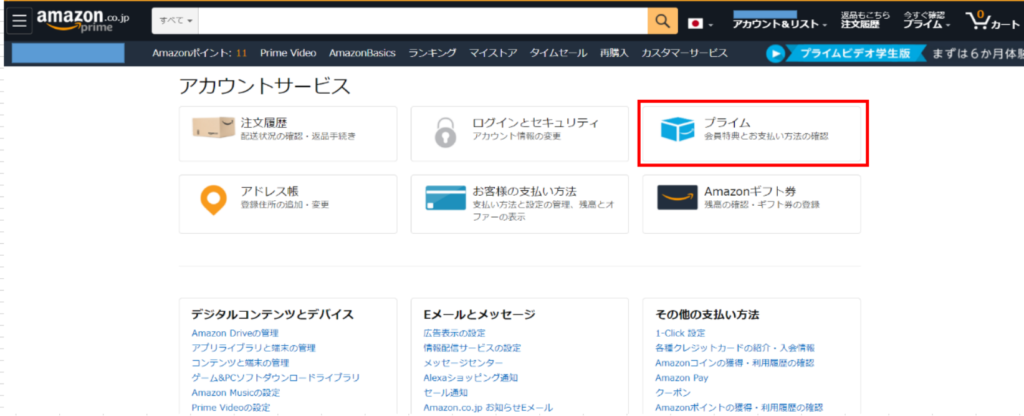The height and width of the screenshot is (416, 1024).
Task: Click 会員特典とお支払い方法の確認 subtitle text
Action: click(x=766, y=136)
